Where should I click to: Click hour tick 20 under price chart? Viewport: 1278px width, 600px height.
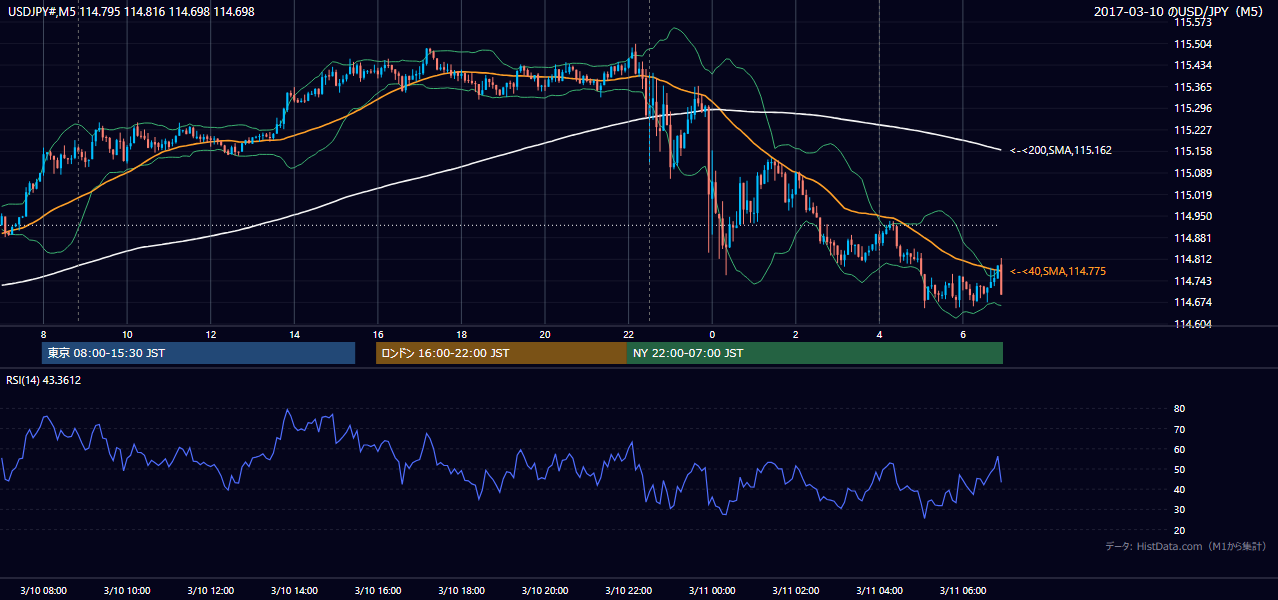click(544, 333)
